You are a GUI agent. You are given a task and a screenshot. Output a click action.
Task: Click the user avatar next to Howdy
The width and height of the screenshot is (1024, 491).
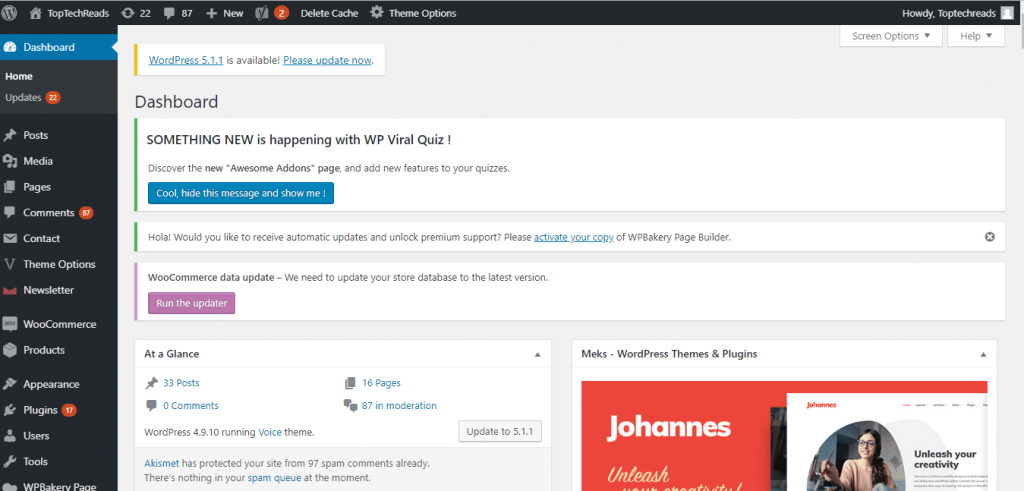click(1006, 13)
